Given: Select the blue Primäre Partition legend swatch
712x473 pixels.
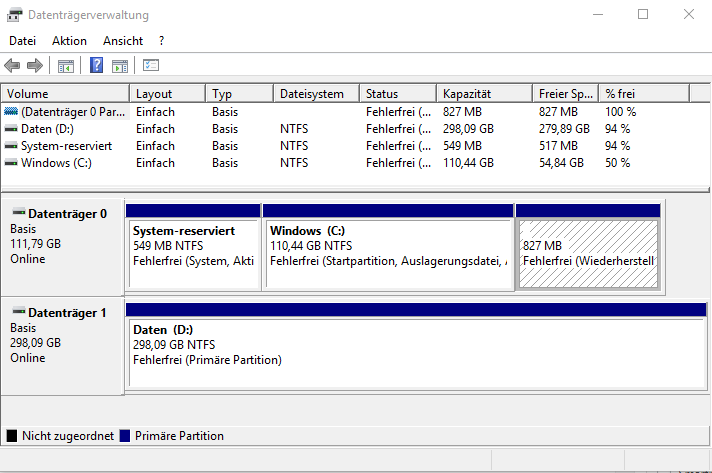Looking at the screenshot, I should (125, 436).
